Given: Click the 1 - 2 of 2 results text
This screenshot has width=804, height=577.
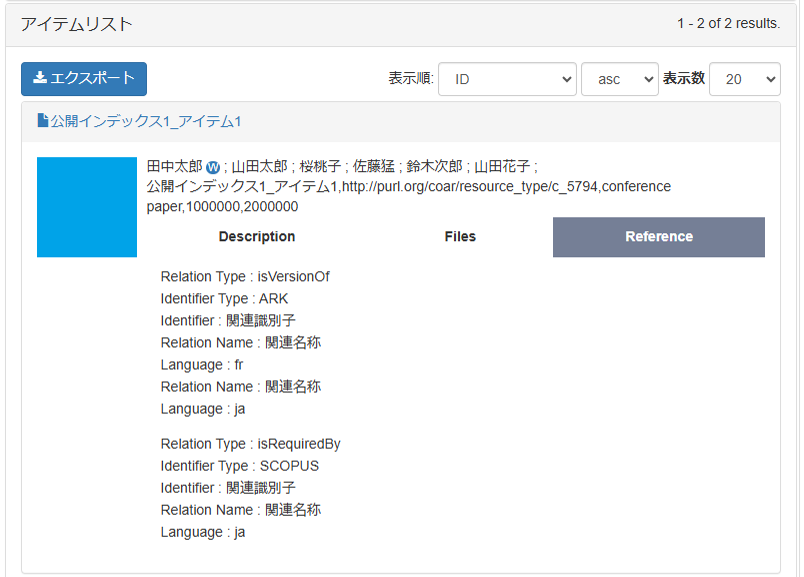Looking at the screenshot, I should (728, 24).
